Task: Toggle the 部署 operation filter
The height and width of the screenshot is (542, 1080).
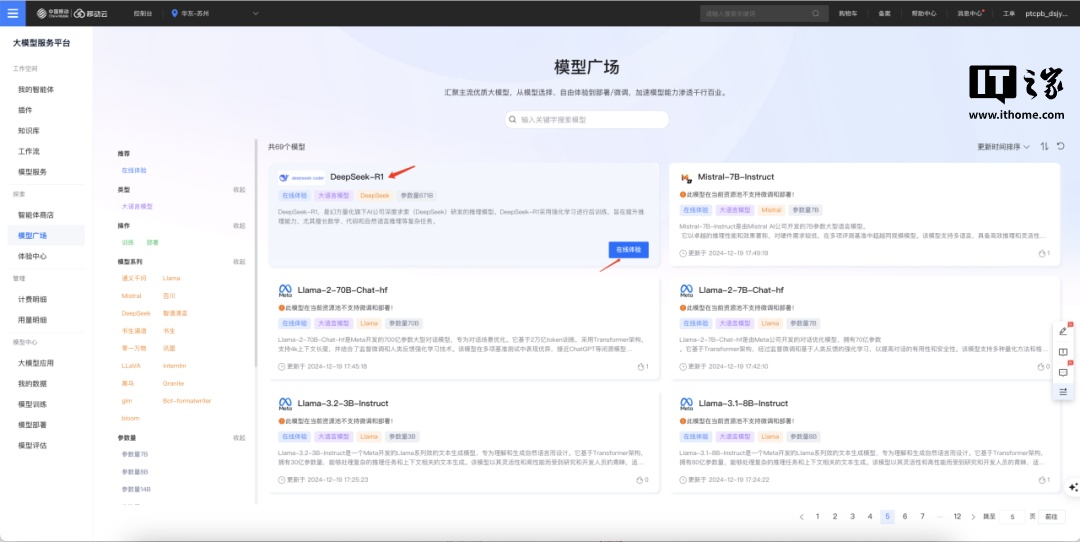Action: click(x=152, y=242)
